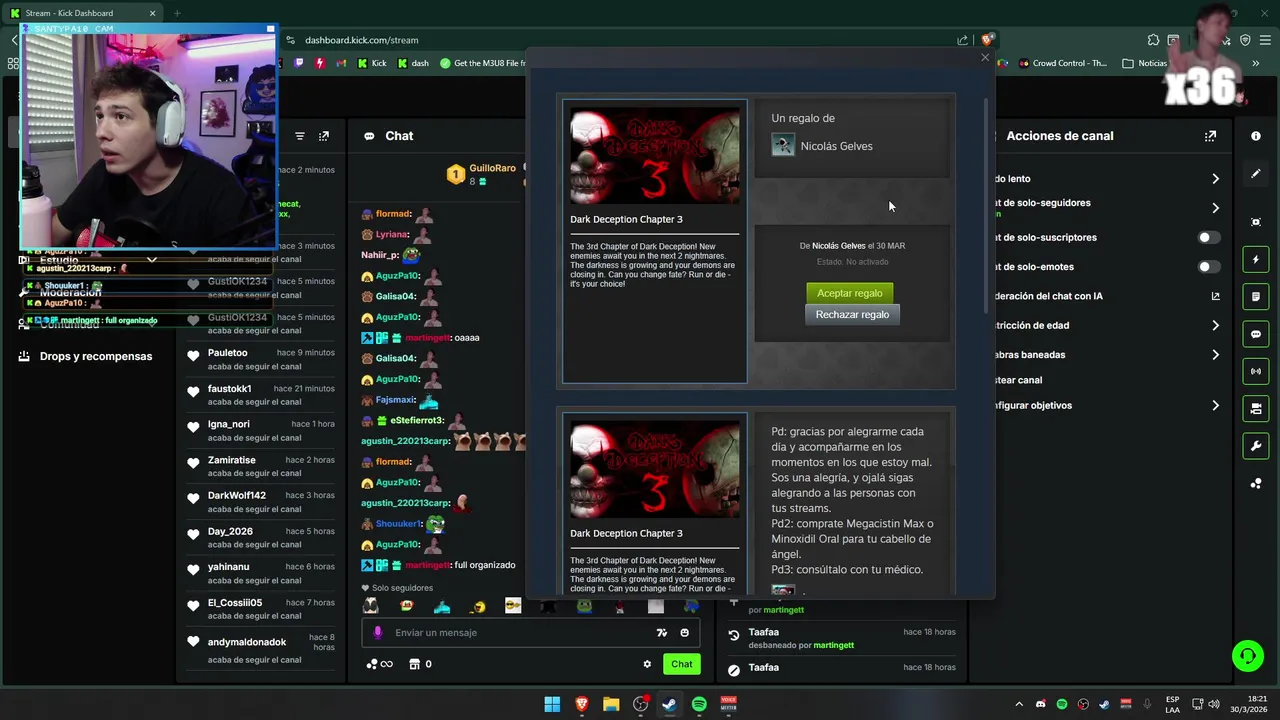Click the raid channel option in Acciones de canal
Viewport: 1280px width, 720px height.
pyautogui.click(x=1018, y=380)
